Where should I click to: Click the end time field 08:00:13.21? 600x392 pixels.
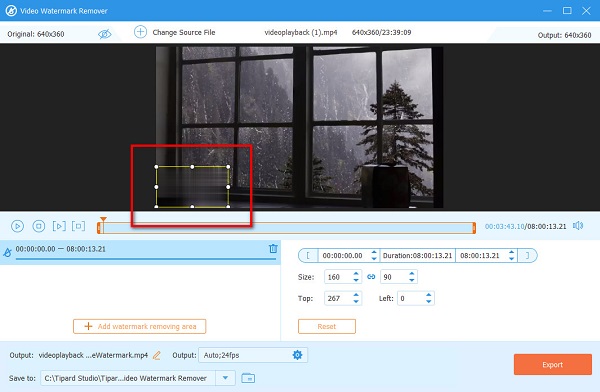tap(480, 255)
